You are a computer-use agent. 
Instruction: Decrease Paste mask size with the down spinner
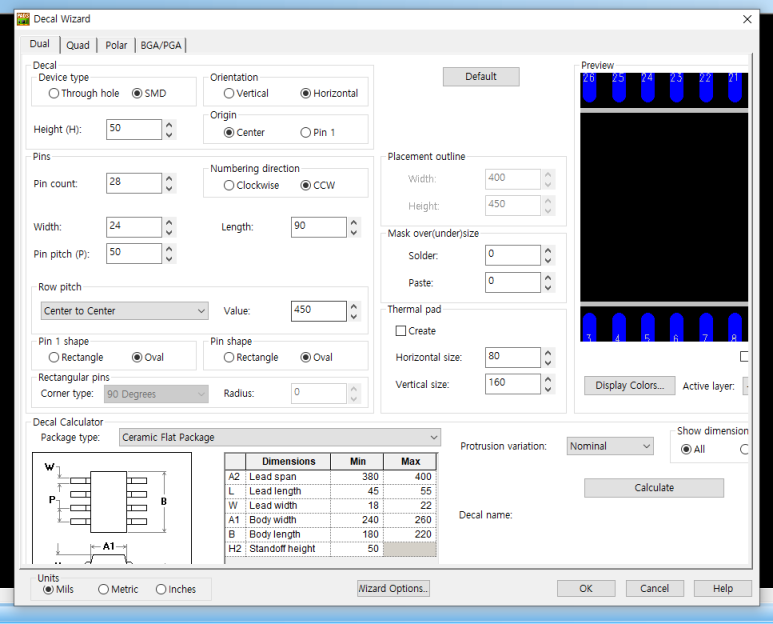pos(548,288)
